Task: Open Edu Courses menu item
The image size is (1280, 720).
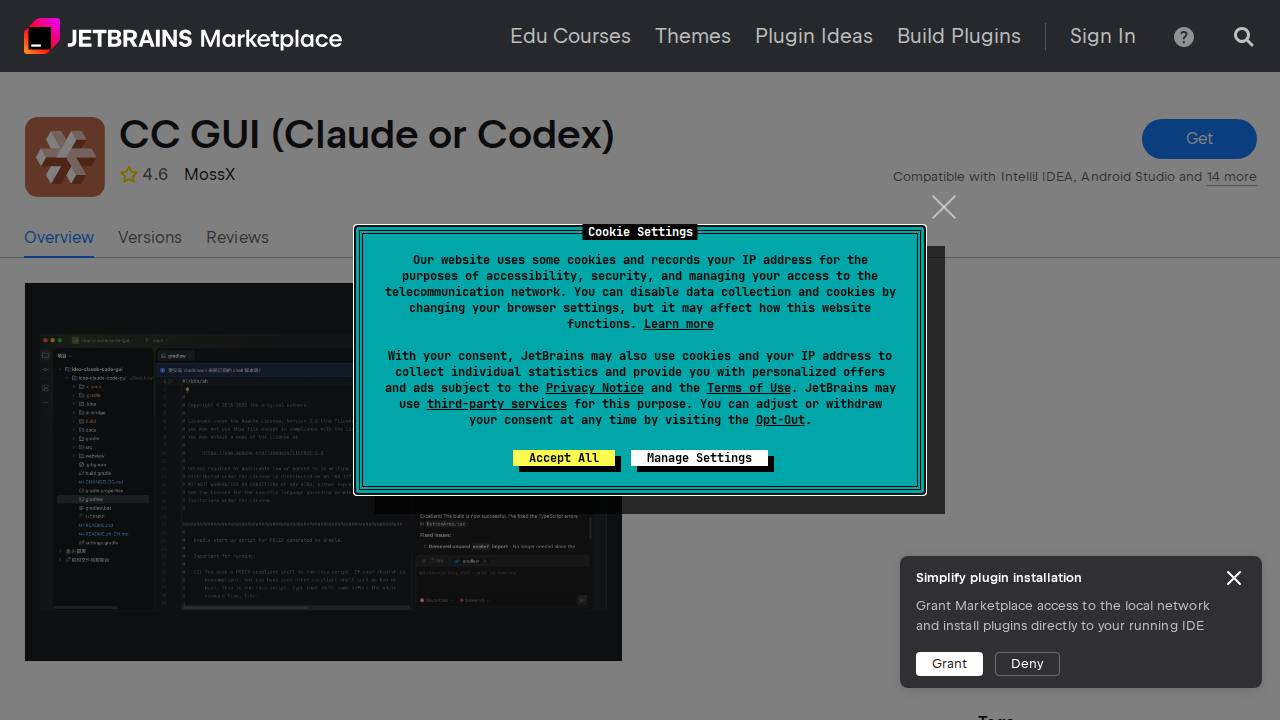Action: 570,36
